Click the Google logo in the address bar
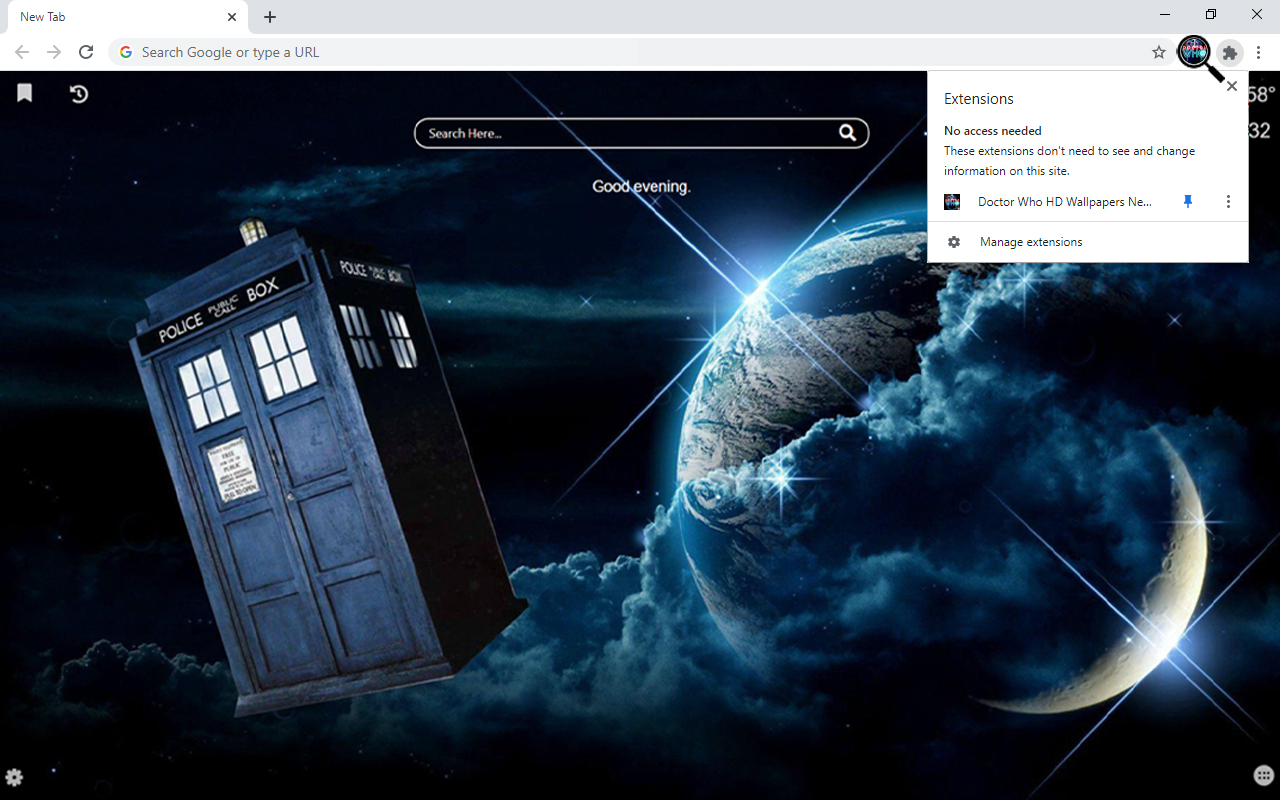This screenshot has height=800, width=1280. (124, 52)
